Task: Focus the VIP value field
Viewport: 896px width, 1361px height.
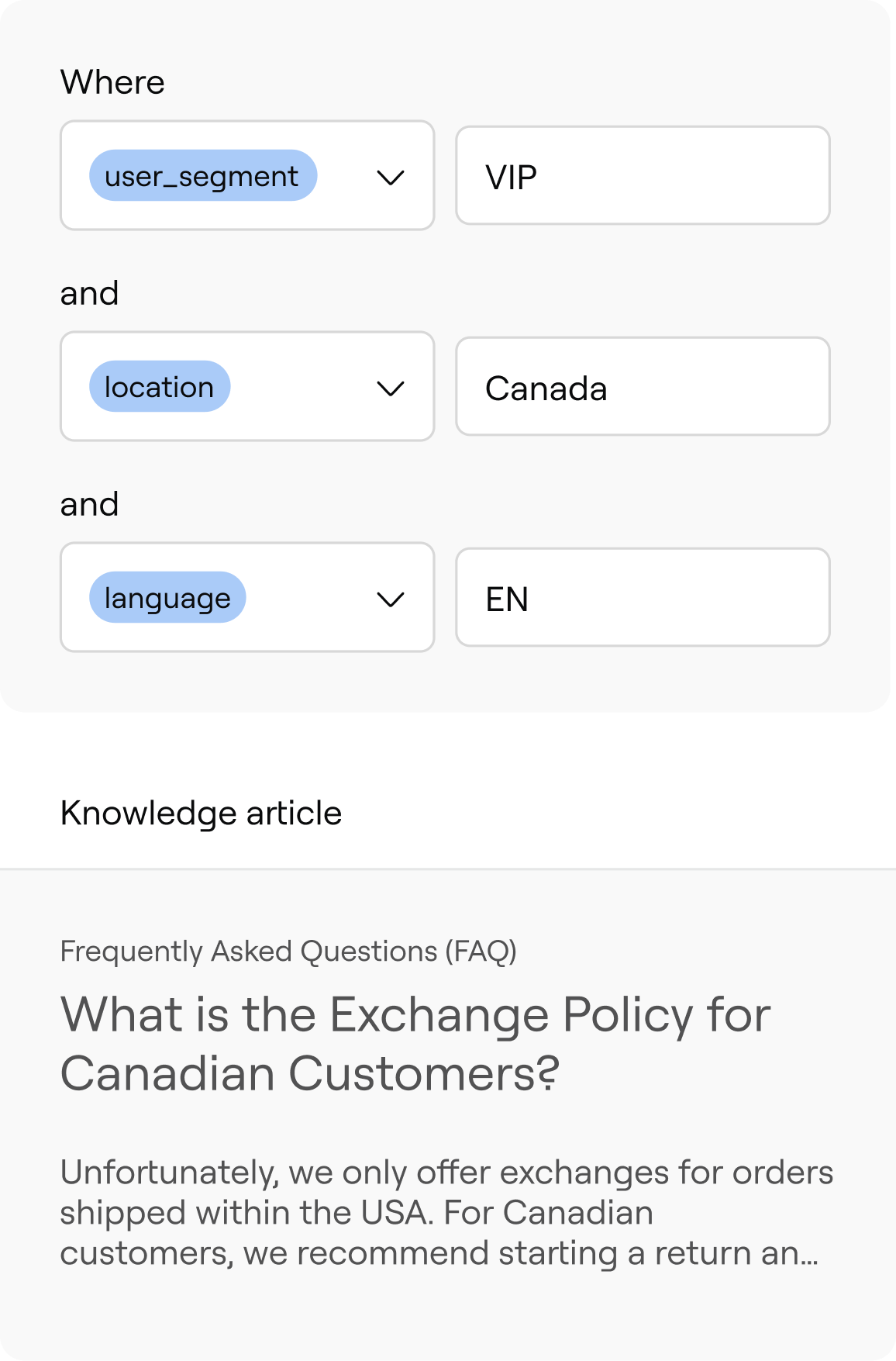Action: point(643,176)
